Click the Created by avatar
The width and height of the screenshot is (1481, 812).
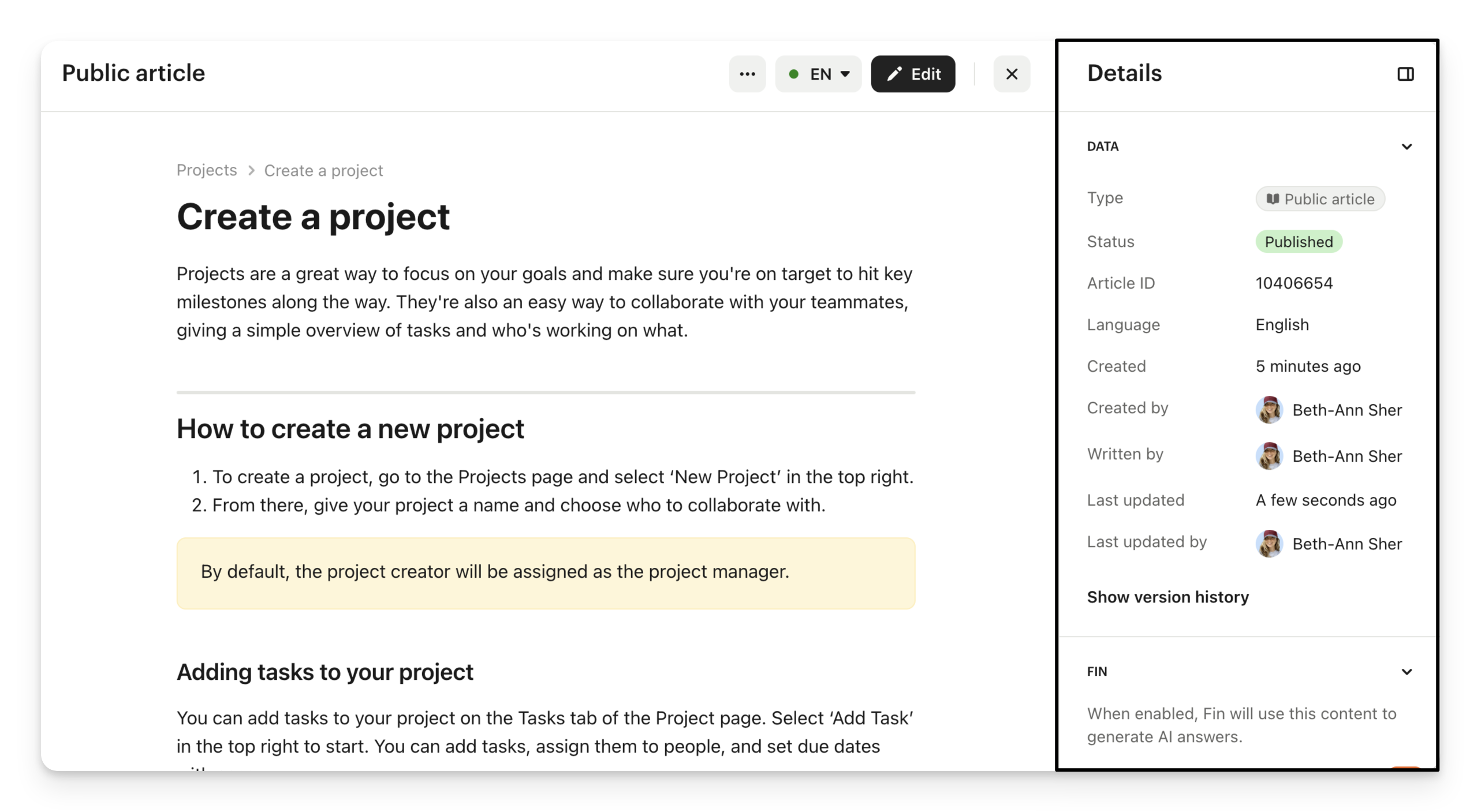pyautogui.click(x=1269, y=410)
